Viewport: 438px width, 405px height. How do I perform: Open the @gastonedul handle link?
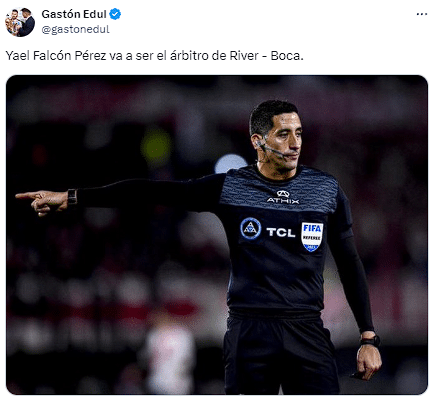(75, 30)
